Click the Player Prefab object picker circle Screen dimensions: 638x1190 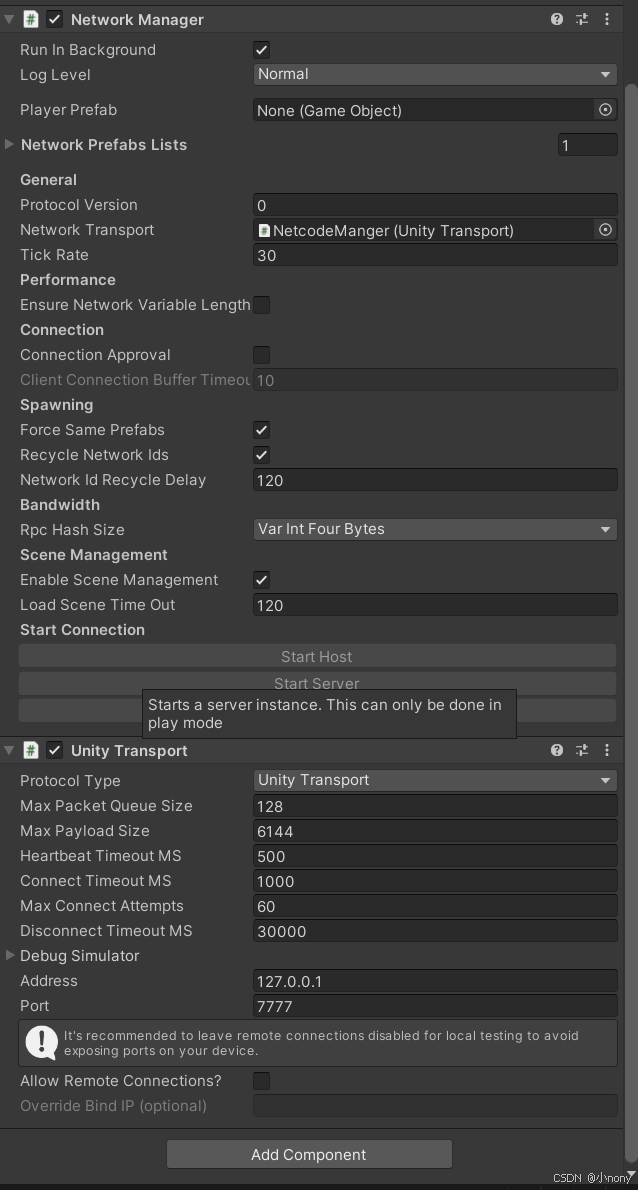(x=605, y=110)
